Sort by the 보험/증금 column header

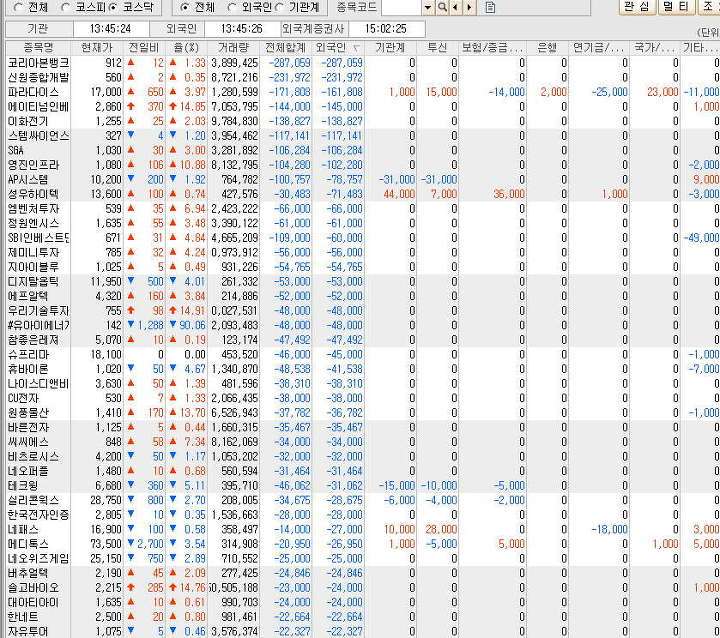point(492,47)
